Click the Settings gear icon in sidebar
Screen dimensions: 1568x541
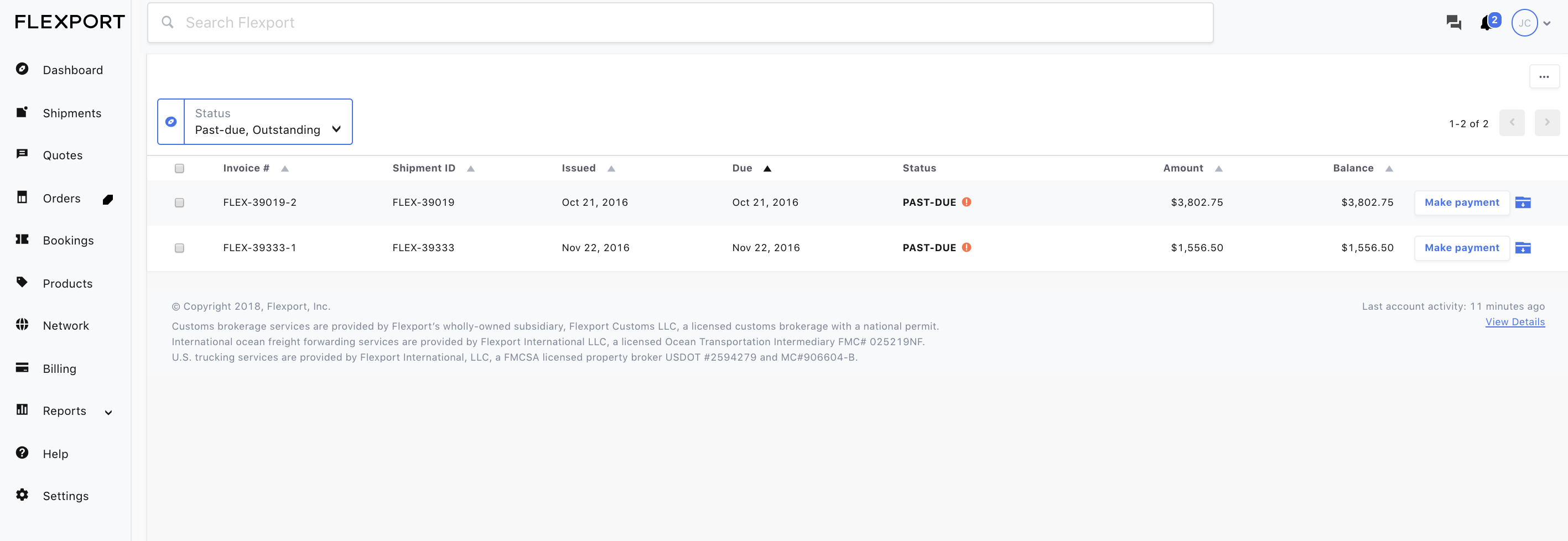click(x=22, y=495)
